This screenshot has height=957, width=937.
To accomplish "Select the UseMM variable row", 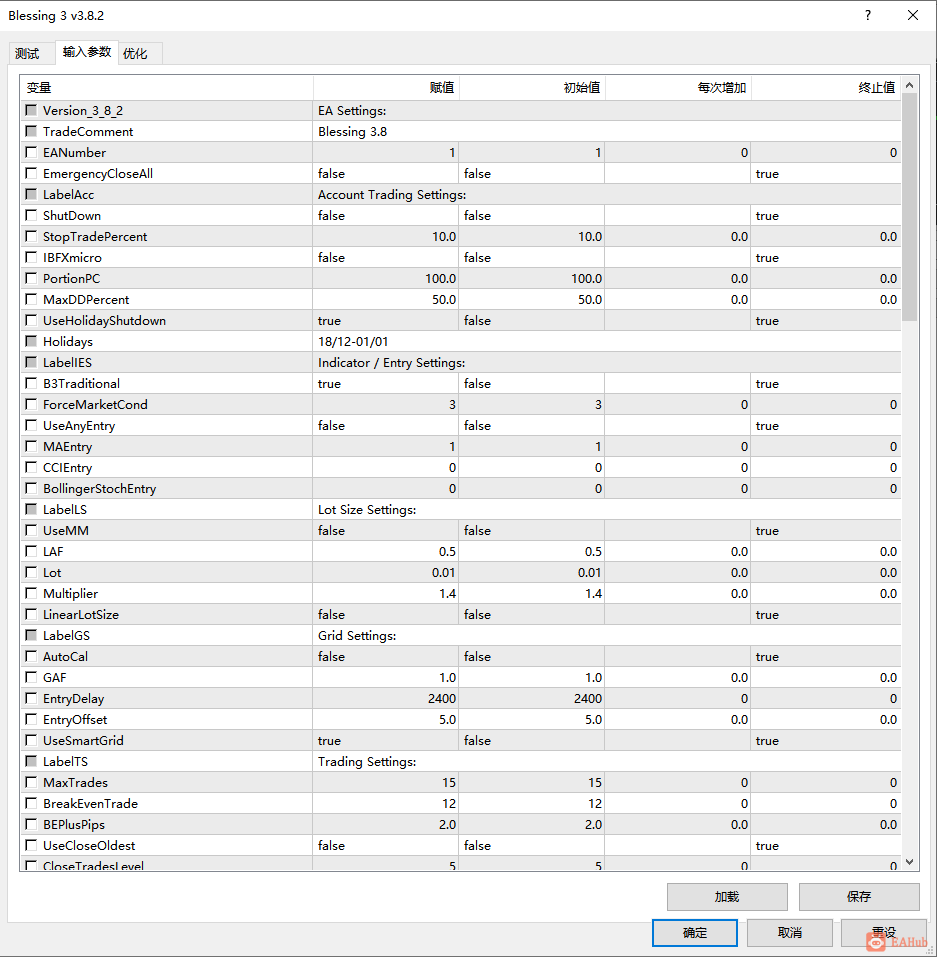I will click(x=461, y=530).
